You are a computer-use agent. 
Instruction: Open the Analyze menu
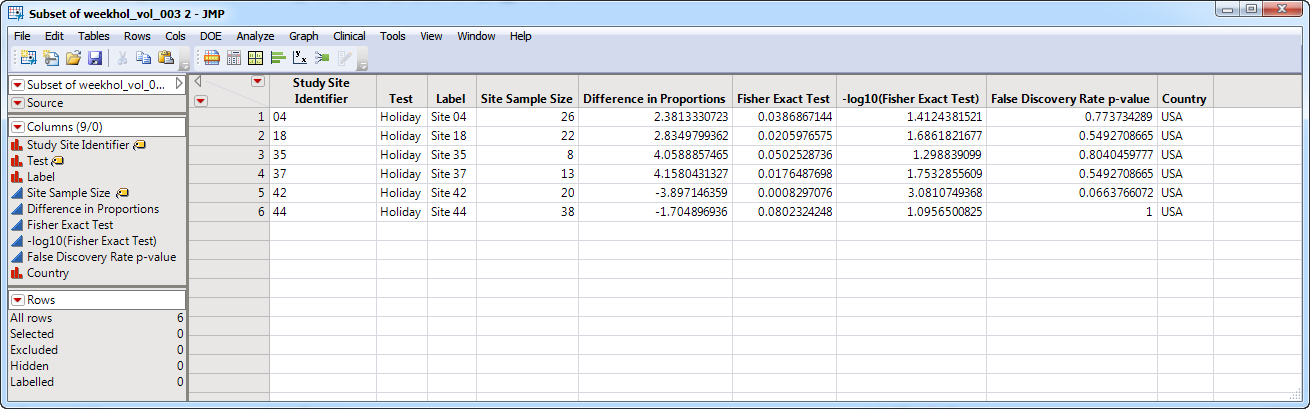254,36
